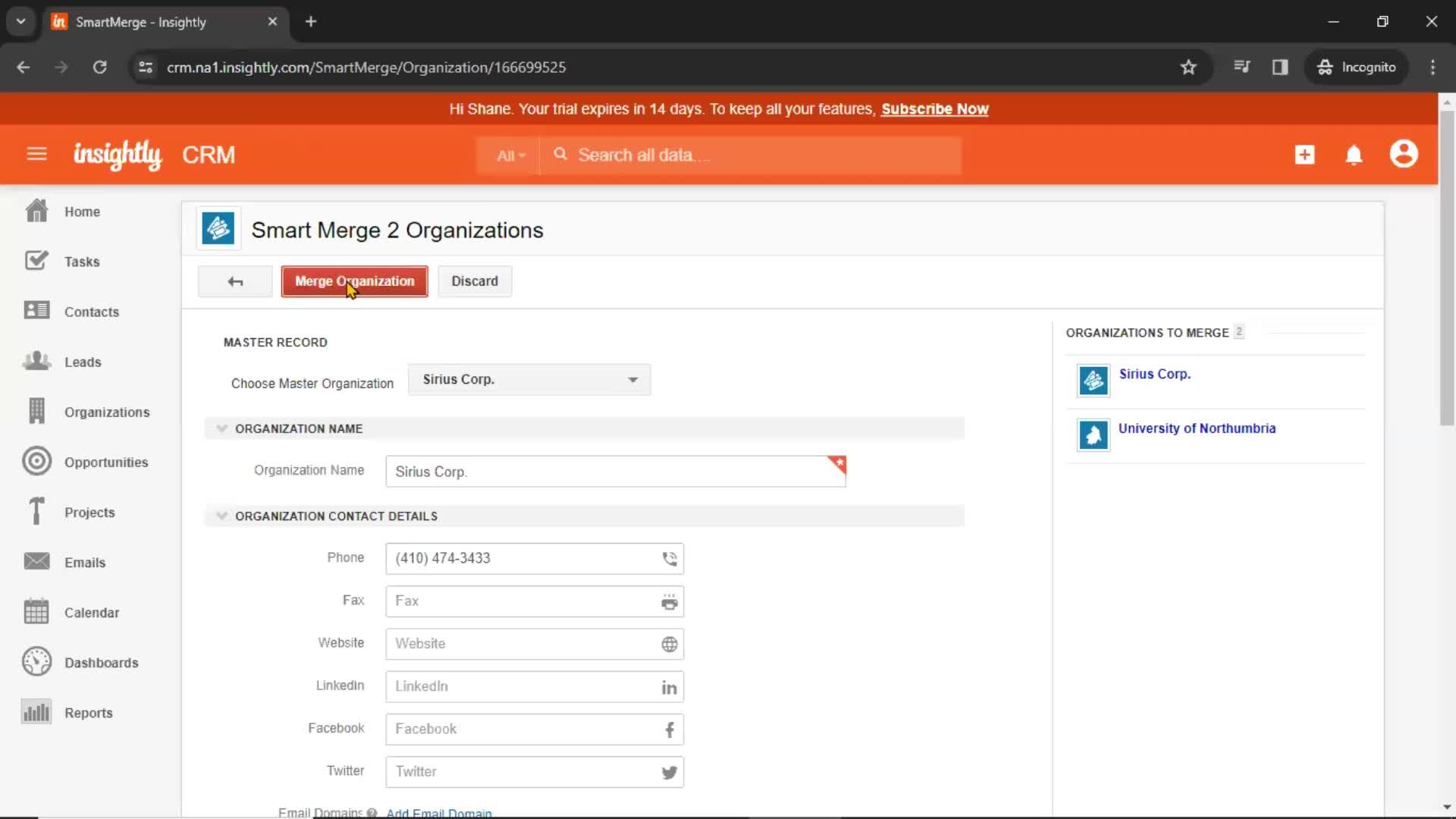The width and height of the screenshot is (1456, 819).
Task: Click the Emails envelope icon
Action: 36,561
